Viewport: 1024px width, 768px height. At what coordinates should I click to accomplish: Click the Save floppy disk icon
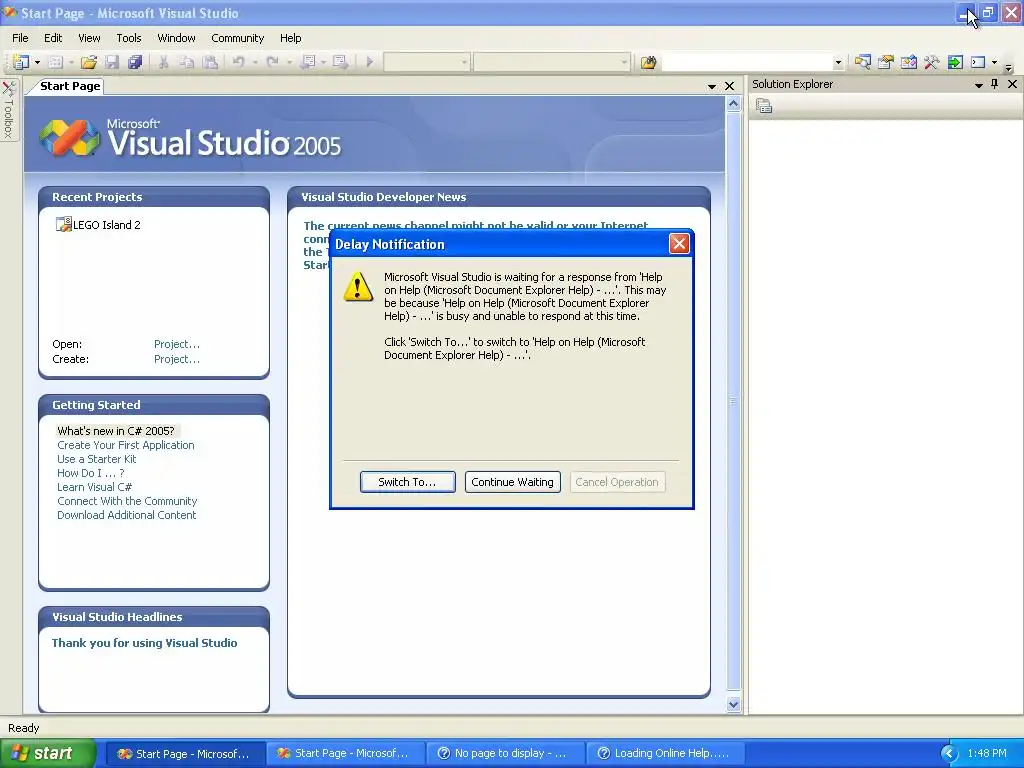(112, 62)
